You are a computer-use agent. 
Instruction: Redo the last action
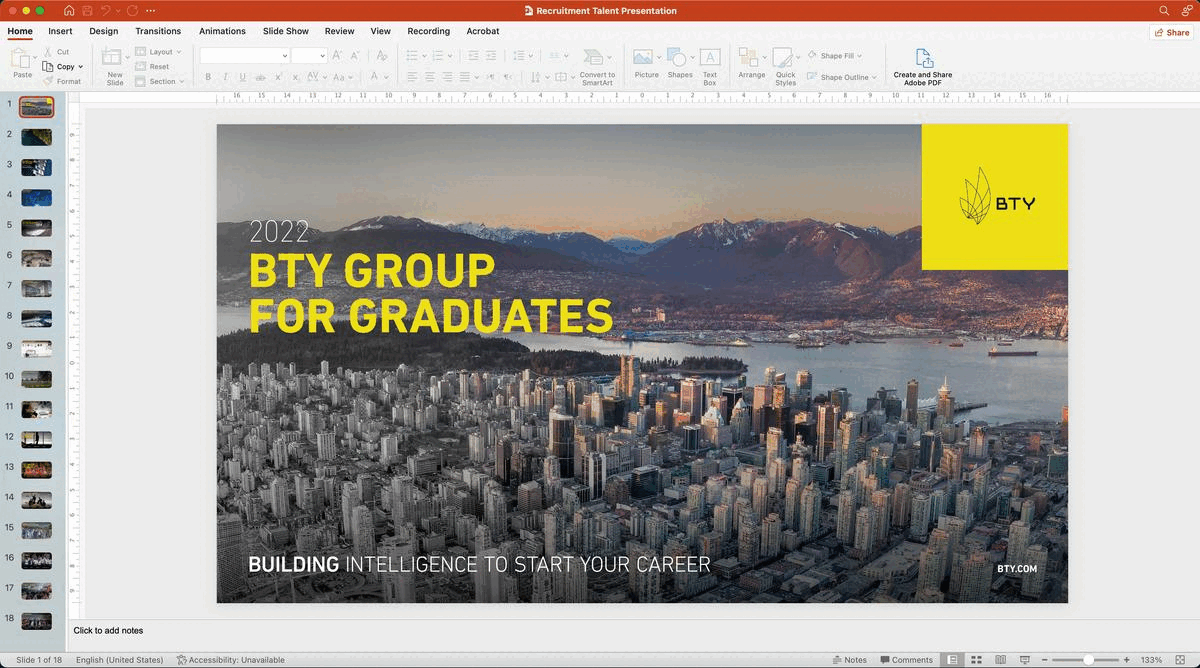pos(132,10)
